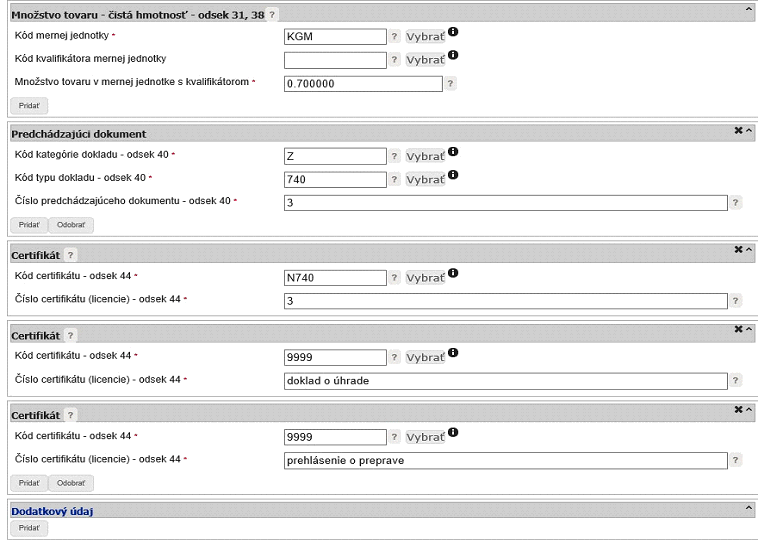Click the field containing prehlásenie o preprave
The image size is (759, 543).
tap(505, 460)
